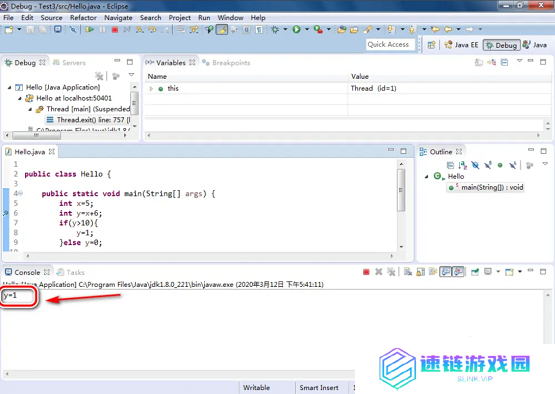Click the New wizard icon in toolbar
The width and height of the screenshot is (555, 394).
[9, 30]
